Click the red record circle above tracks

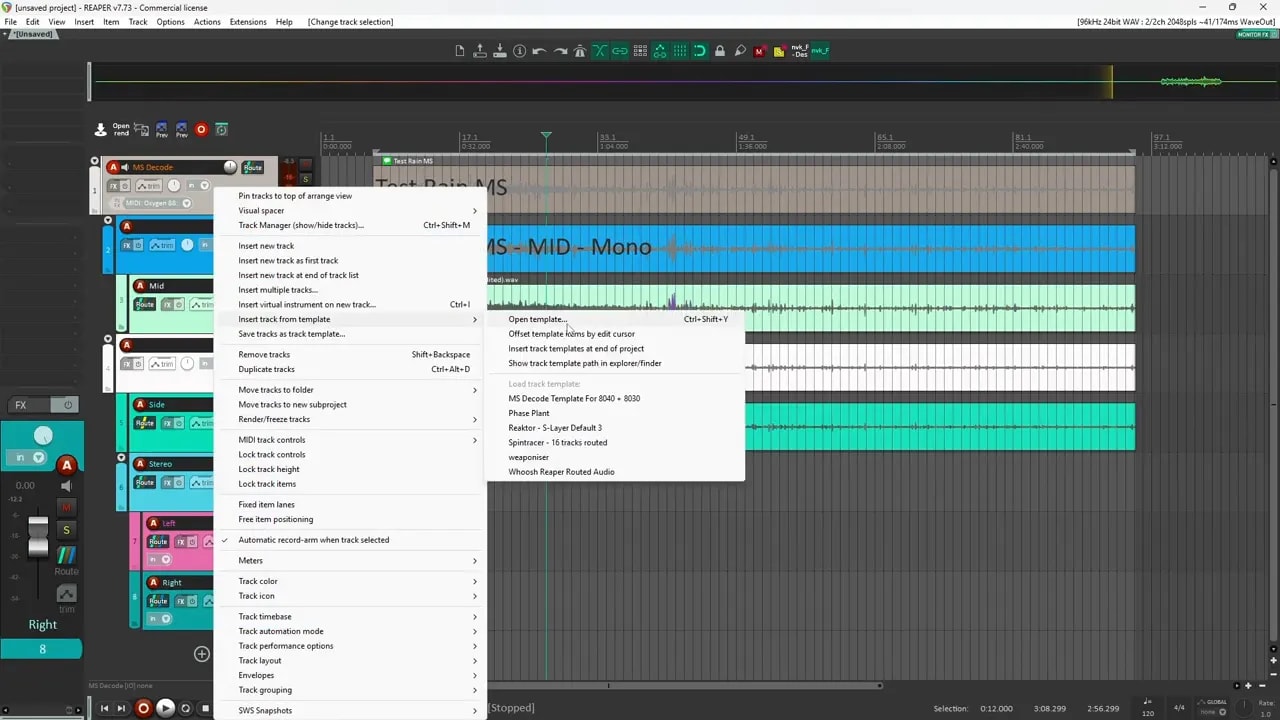click(x=201, y=129)
